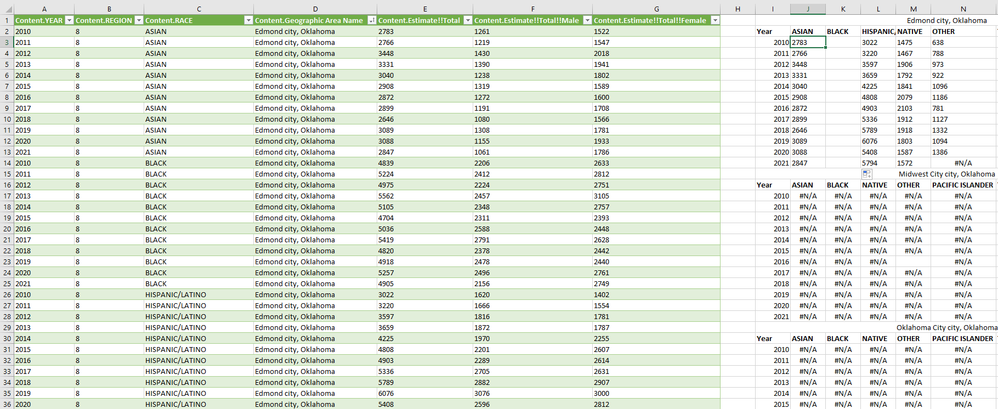This screenshot has height=409, width=998.
Task: Select column K header
Action: click(x=843, y=9)
